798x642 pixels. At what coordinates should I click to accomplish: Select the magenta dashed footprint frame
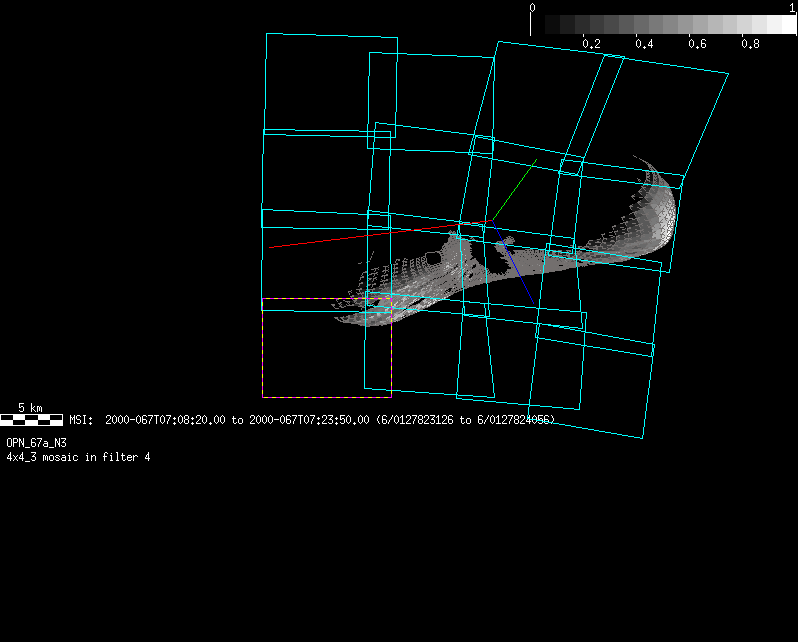point(326,348)
